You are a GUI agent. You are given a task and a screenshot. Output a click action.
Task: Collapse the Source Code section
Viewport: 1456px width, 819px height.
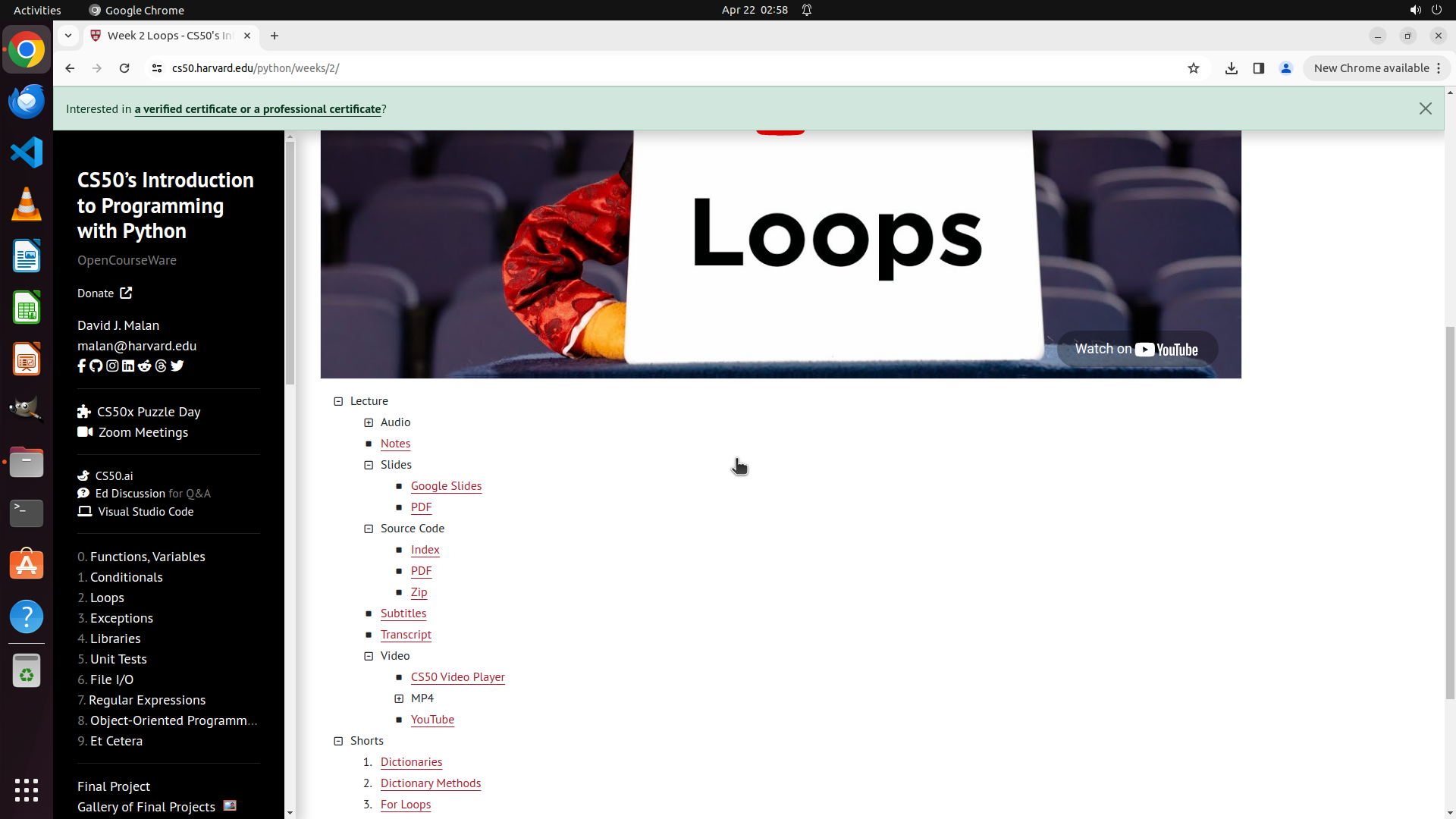(x=369, y=529)
